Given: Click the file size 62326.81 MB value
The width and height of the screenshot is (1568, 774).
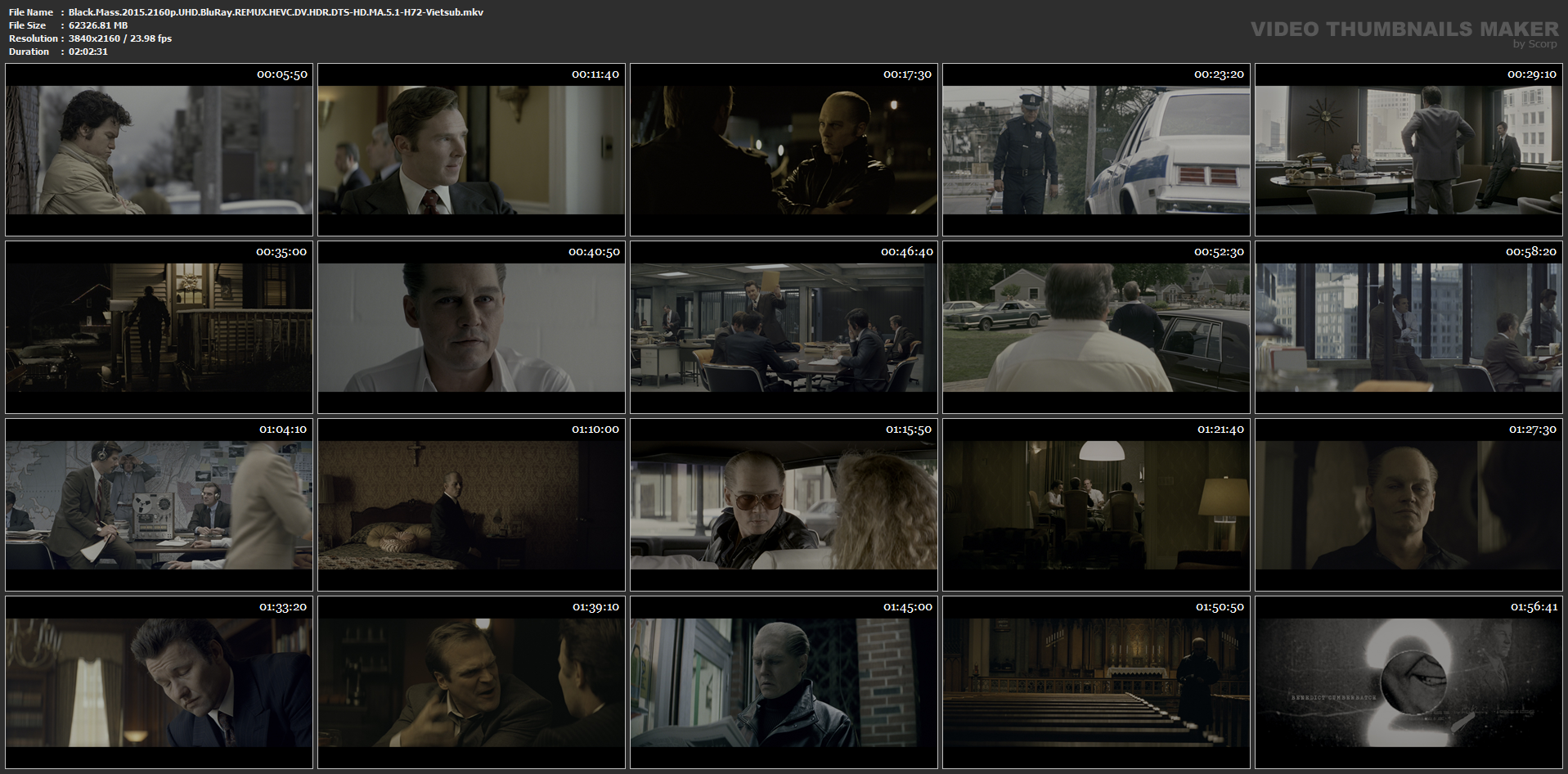Looking at the screenshot, I should pyautogui.click(x=98, y=25).
